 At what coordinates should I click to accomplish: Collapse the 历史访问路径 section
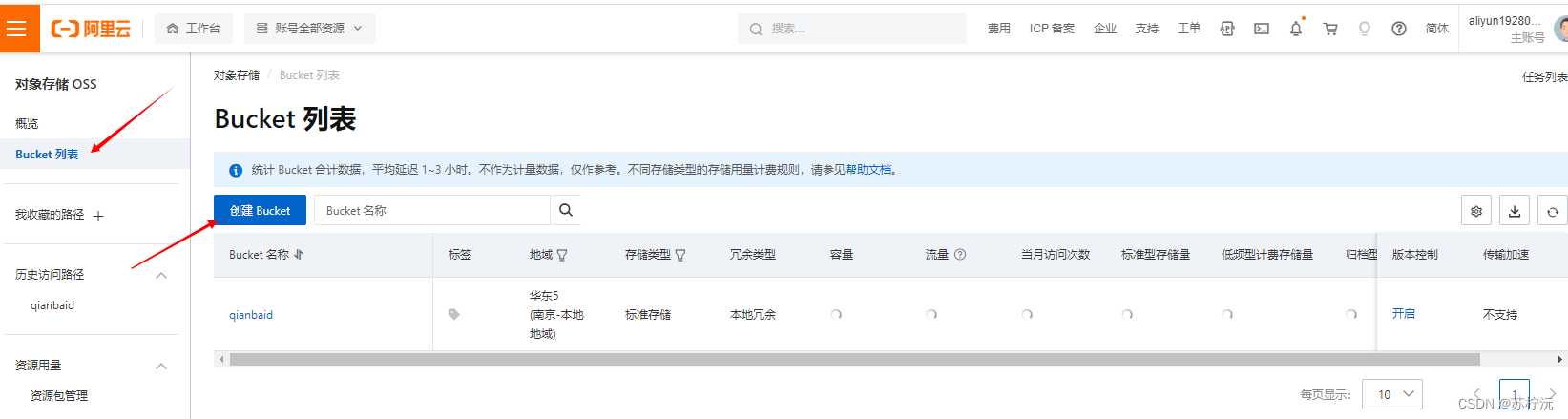pyautogui.click(x=161, y=275)
